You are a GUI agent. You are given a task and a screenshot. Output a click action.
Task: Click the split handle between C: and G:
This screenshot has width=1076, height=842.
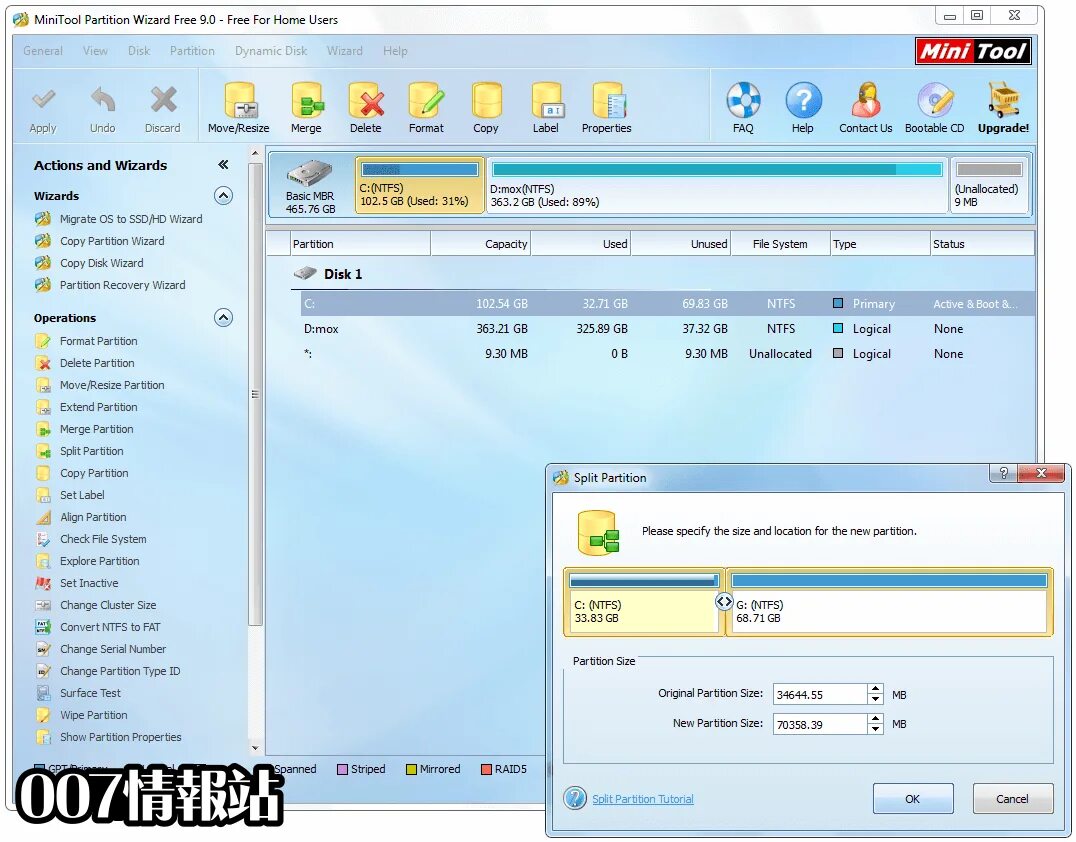[x=724, y=602]
